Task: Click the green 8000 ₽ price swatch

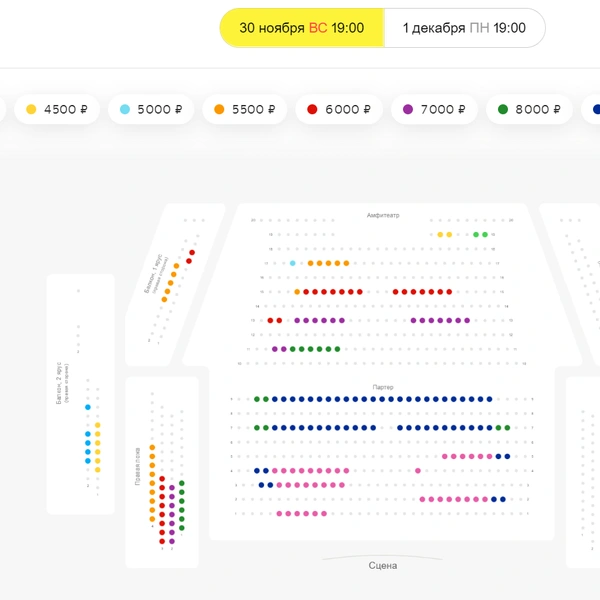Action: [x=503, y=109]
